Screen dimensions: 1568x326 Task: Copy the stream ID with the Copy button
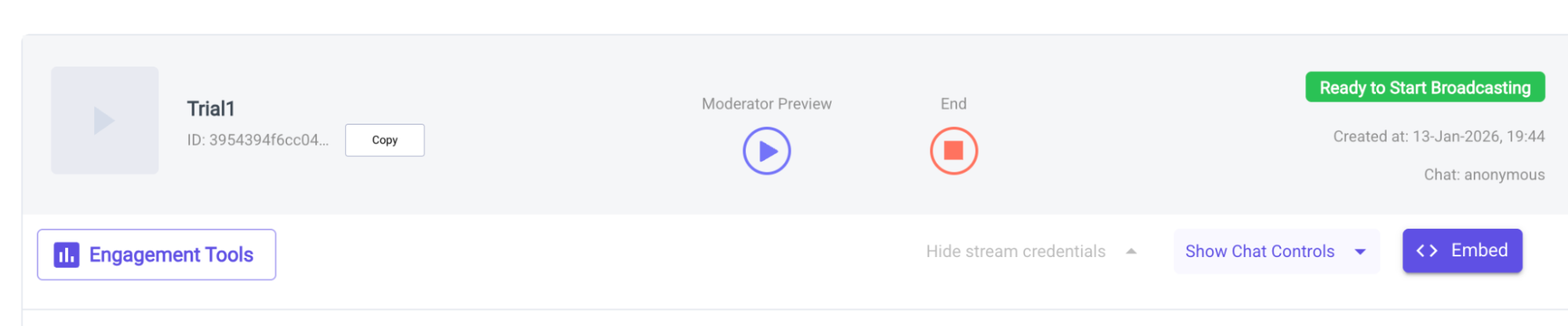384,140
